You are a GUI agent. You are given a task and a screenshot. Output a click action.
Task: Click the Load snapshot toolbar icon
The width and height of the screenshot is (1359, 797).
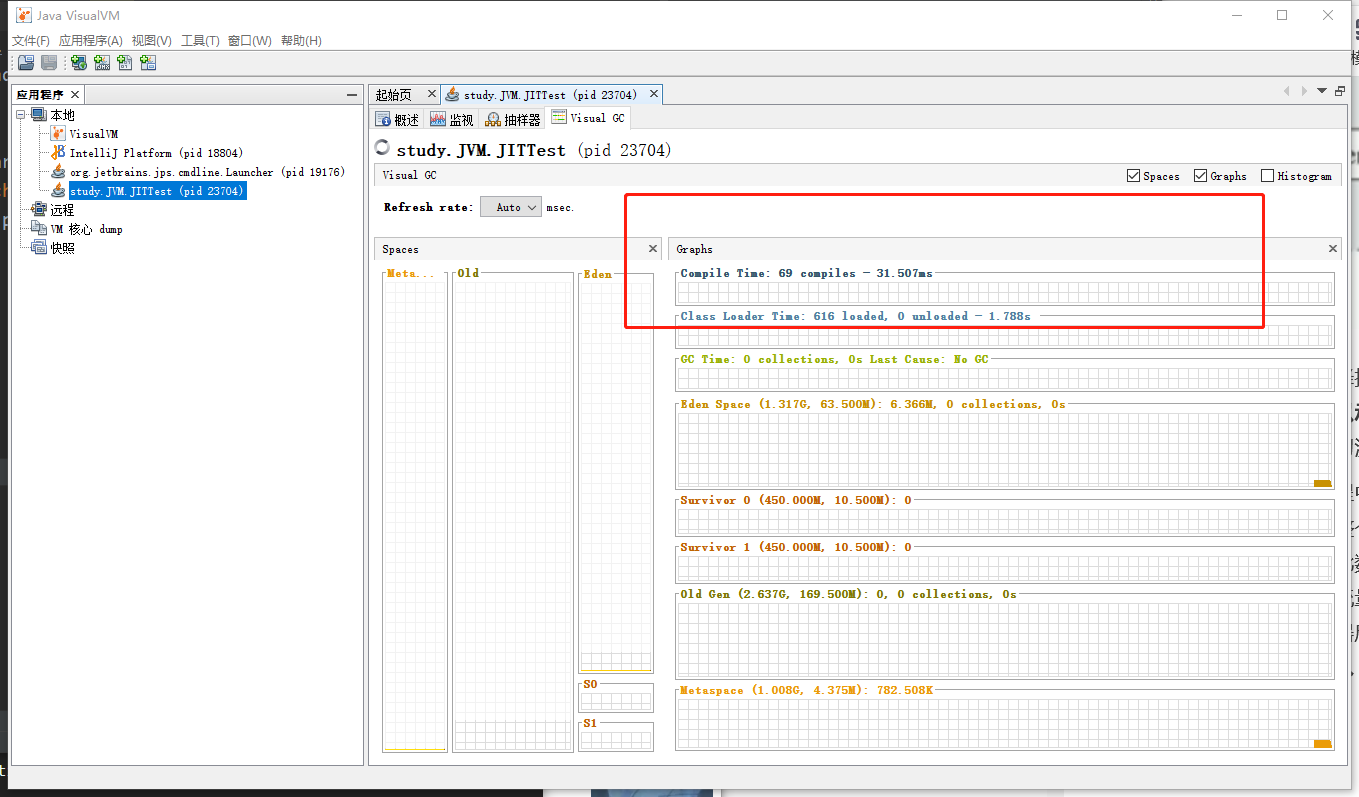click(26, 63)
